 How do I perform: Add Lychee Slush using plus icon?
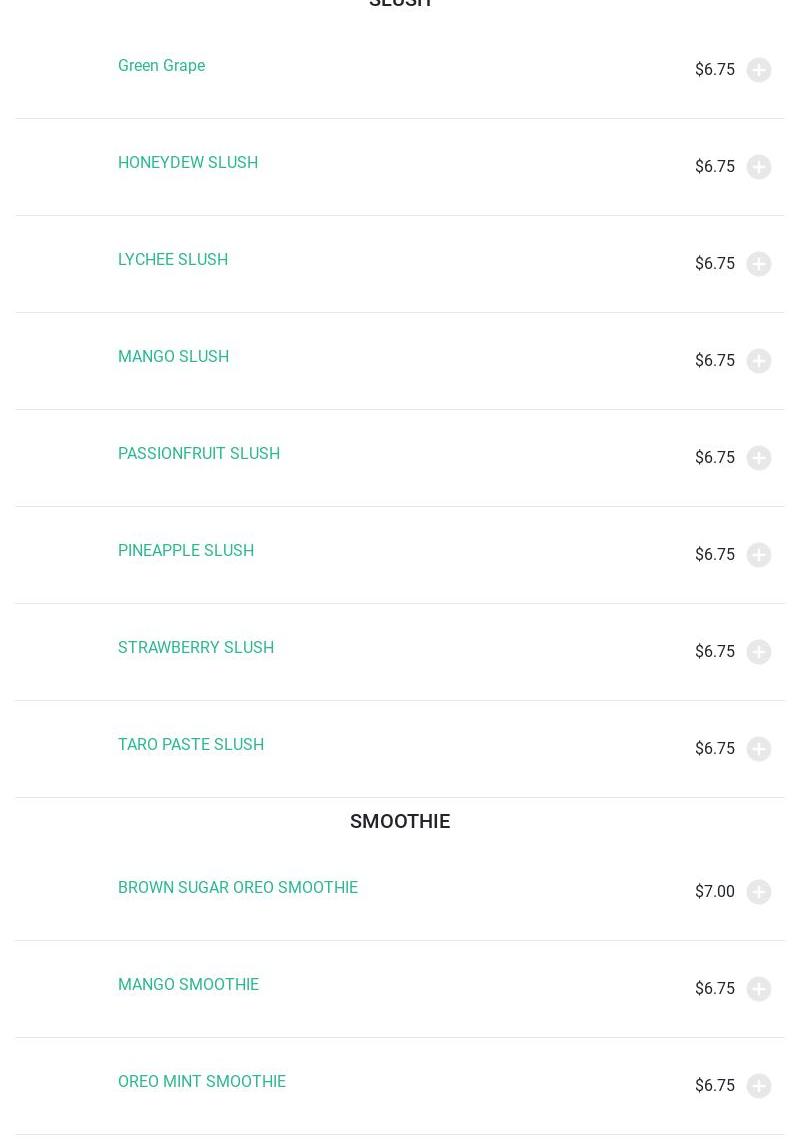[759, 264]
